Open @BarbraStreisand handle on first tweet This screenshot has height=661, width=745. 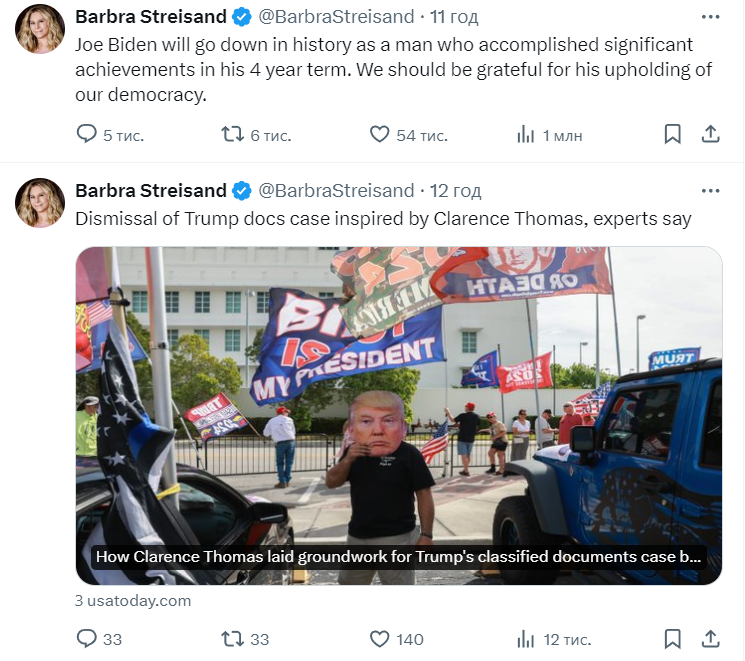336,17
